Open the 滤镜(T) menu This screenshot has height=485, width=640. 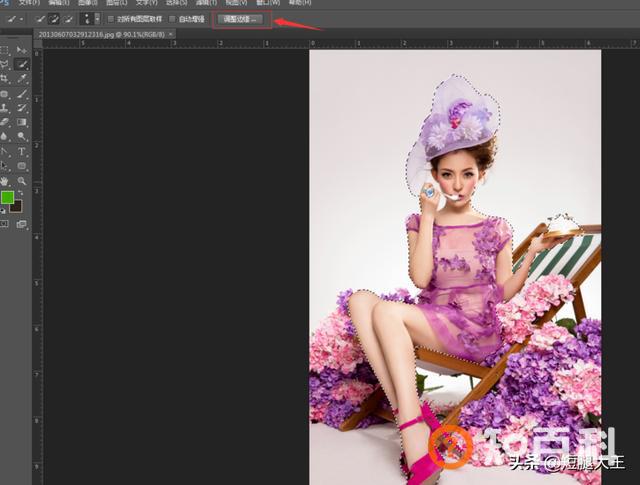[x=206, y=2]
